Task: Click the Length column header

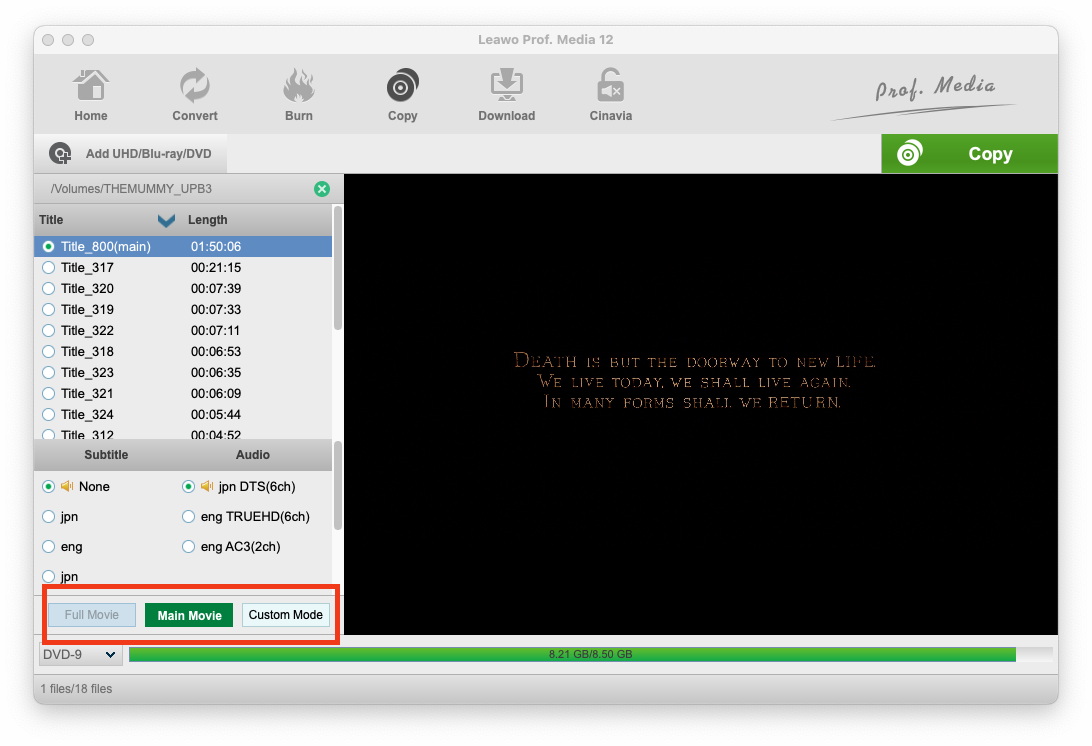Action: 208,219
